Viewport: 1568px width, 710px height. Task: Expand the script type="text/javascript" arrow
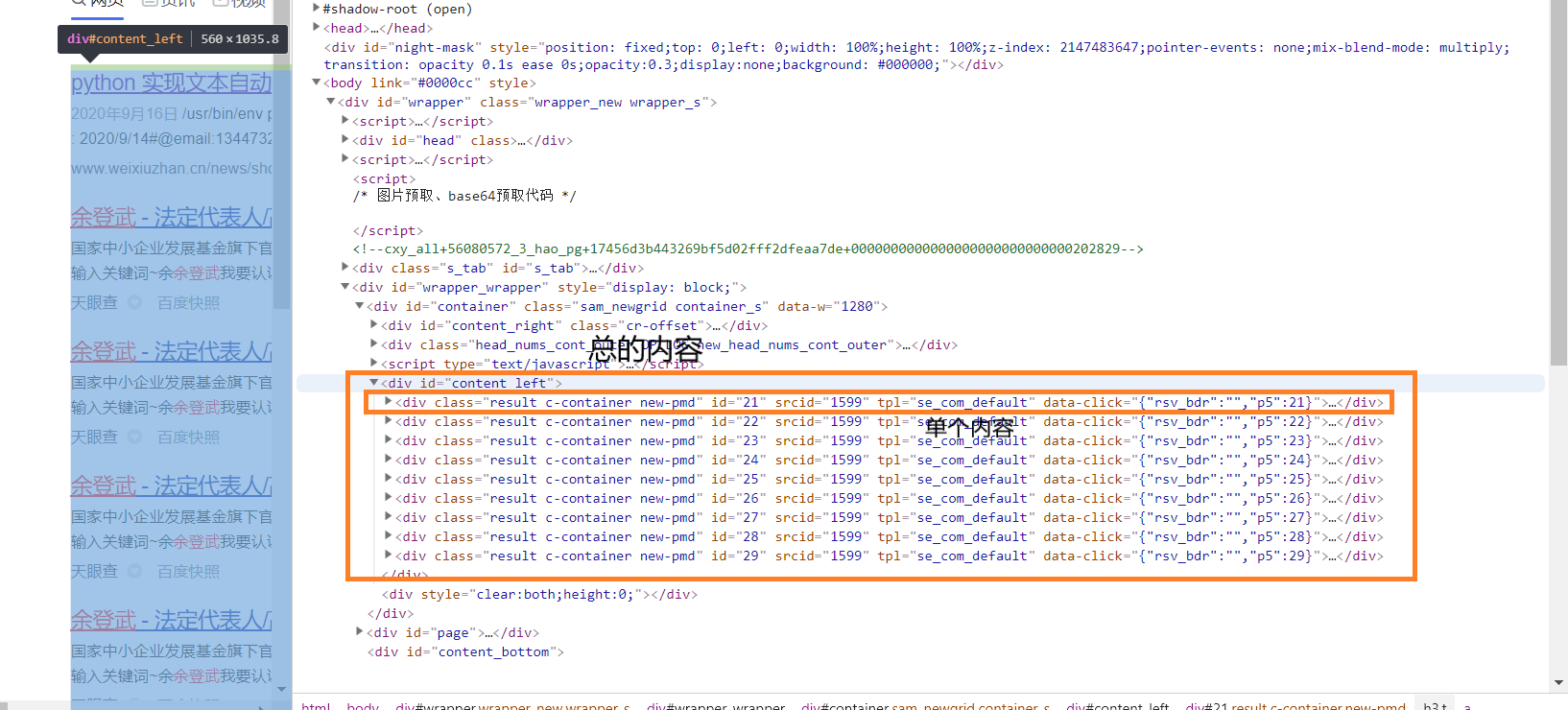pyautogui.click(x=373, y=363)
